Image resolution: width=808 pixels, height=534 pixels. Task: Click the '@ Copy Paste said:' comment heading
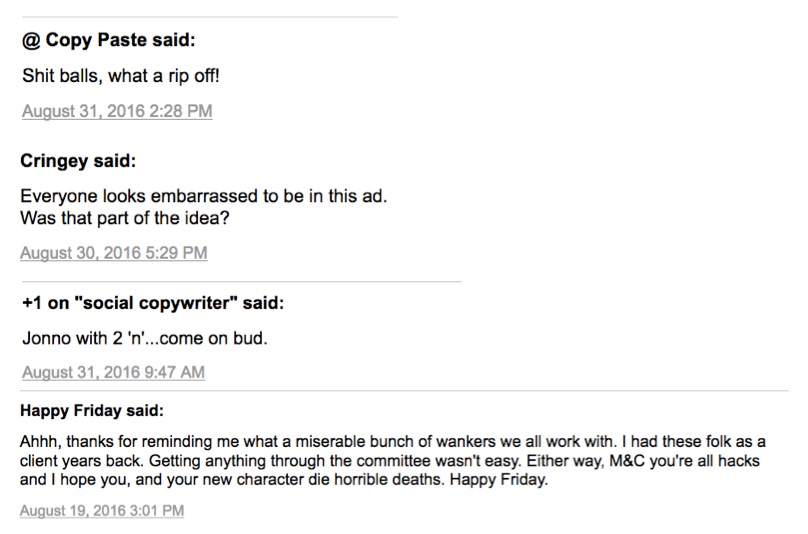109,40
